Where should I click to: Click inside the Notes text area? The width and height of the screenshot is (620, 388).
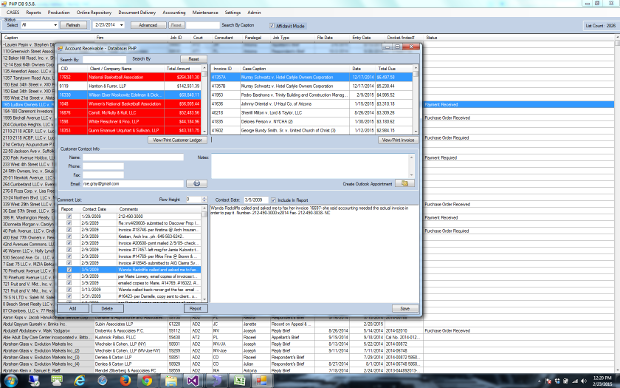[310, 166]
